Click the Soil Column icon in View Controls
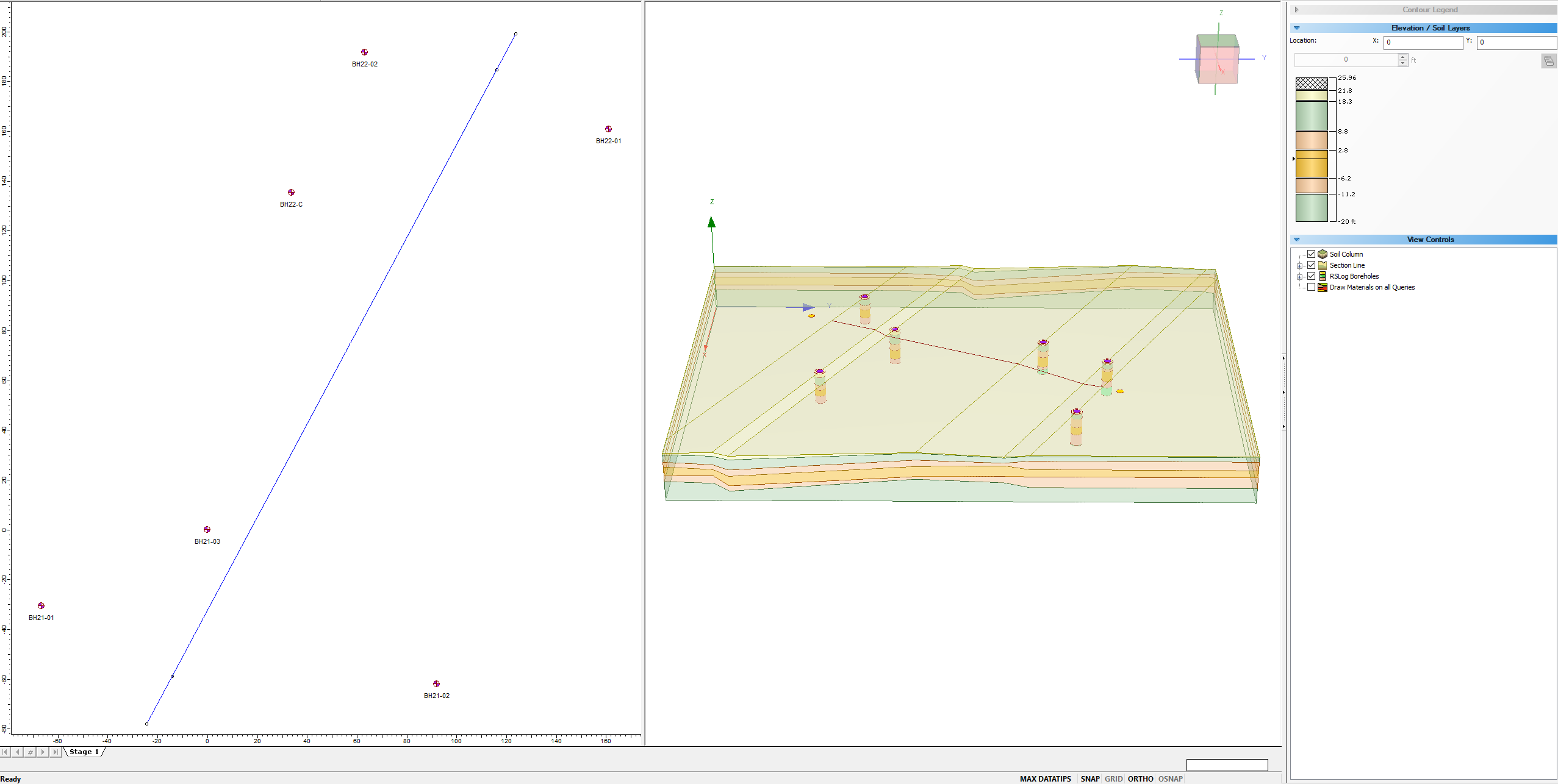 point(1323,254)
